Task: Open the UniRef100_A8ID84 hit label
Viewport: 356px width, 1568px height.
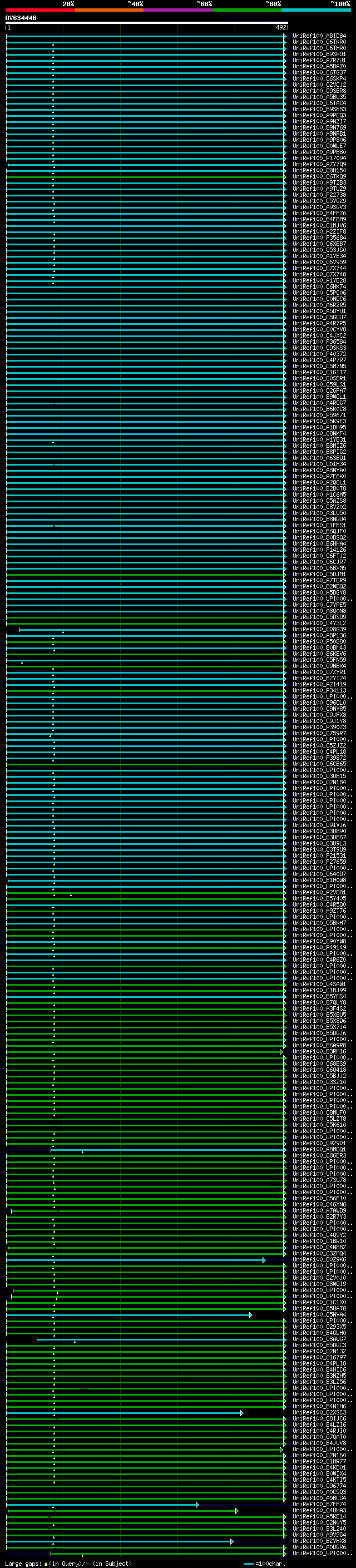Action: [319, 36]
